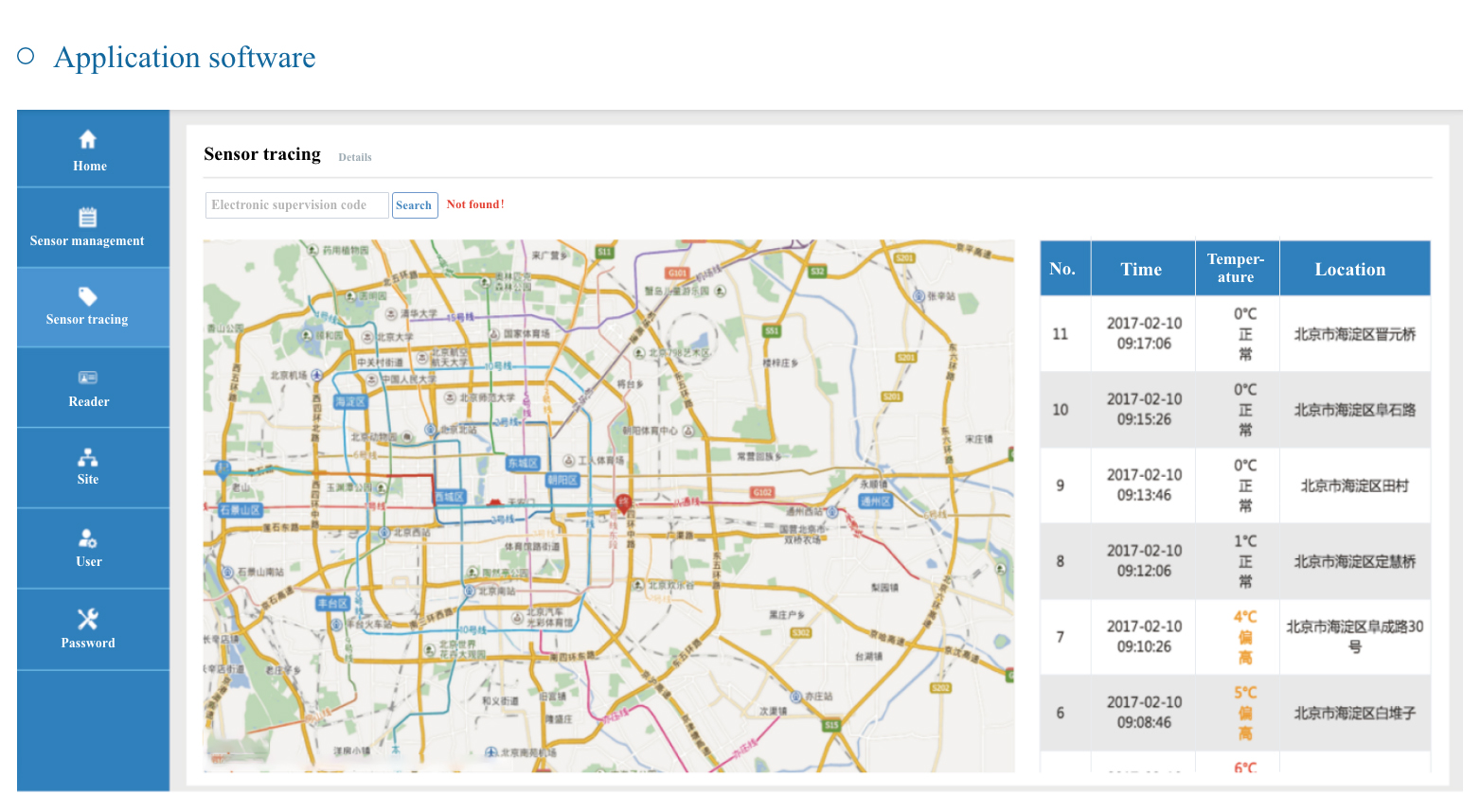
Task: Click the Temperature column header
Action: pos(1236,269)
